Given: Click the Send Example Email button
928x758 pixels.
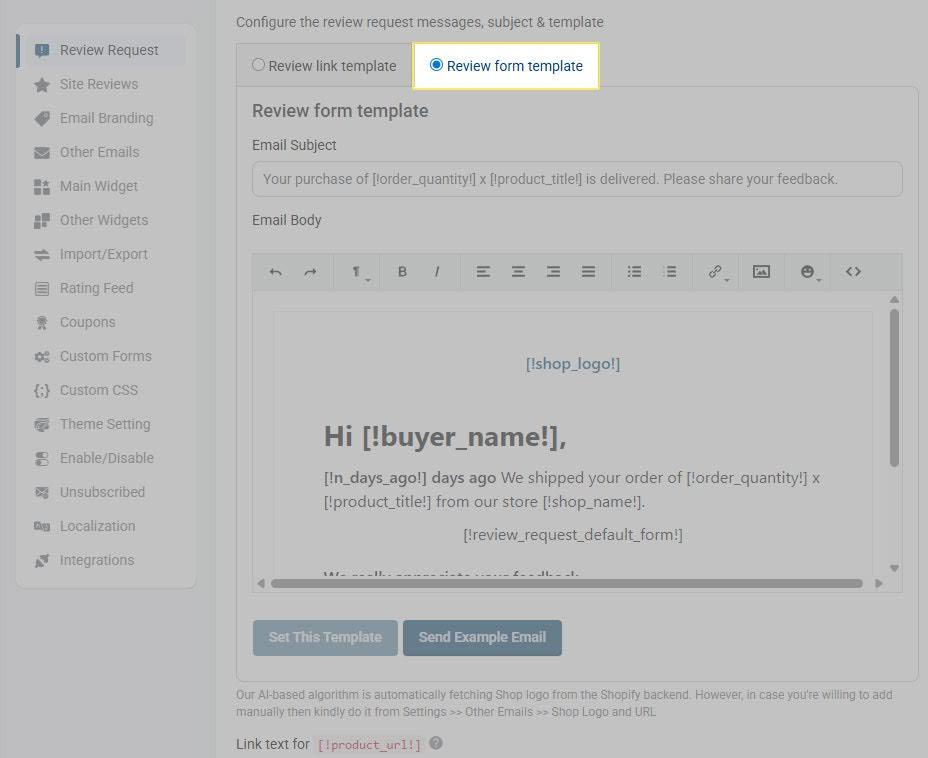Looking at the screenshot, I should 482,637.
